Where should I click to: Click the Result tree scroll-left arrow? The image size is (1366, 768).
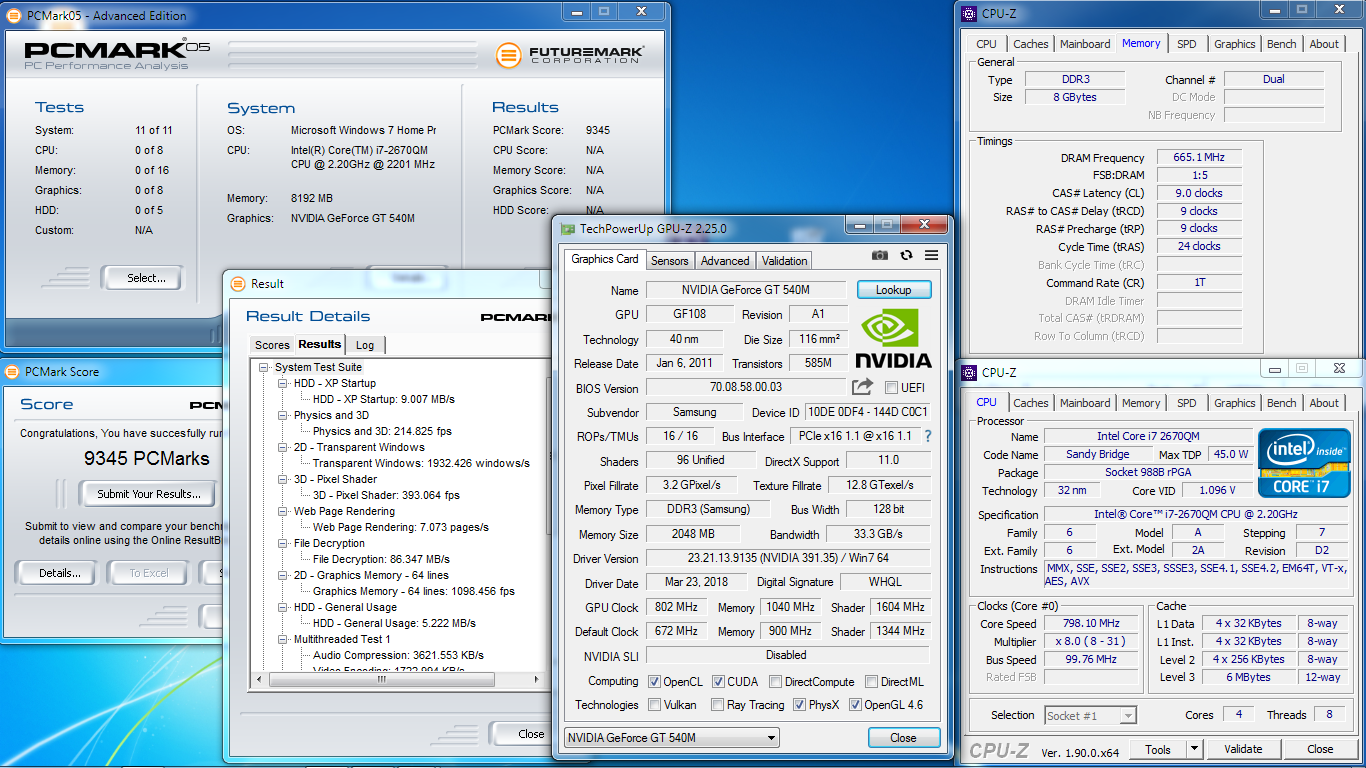point(258,678)
